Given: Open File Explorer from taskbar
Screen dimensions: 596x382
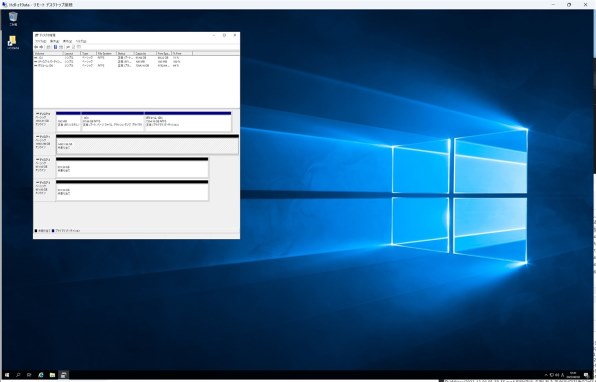Looking at the screenshot, I should 52,375.
